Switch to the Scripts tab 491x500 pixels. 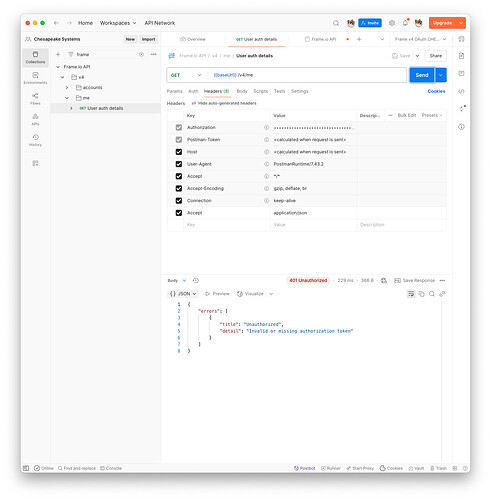[260, 91]
